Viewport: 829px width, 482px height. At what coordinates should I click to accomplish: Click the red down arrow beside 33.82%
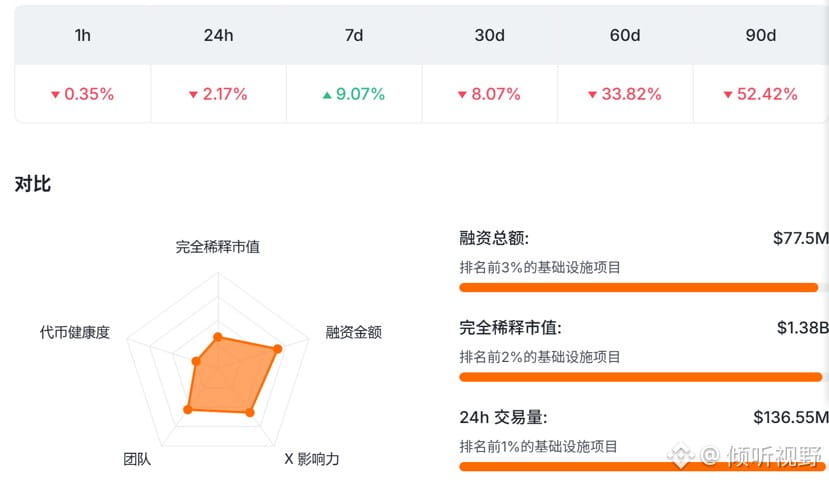(593, 95)
